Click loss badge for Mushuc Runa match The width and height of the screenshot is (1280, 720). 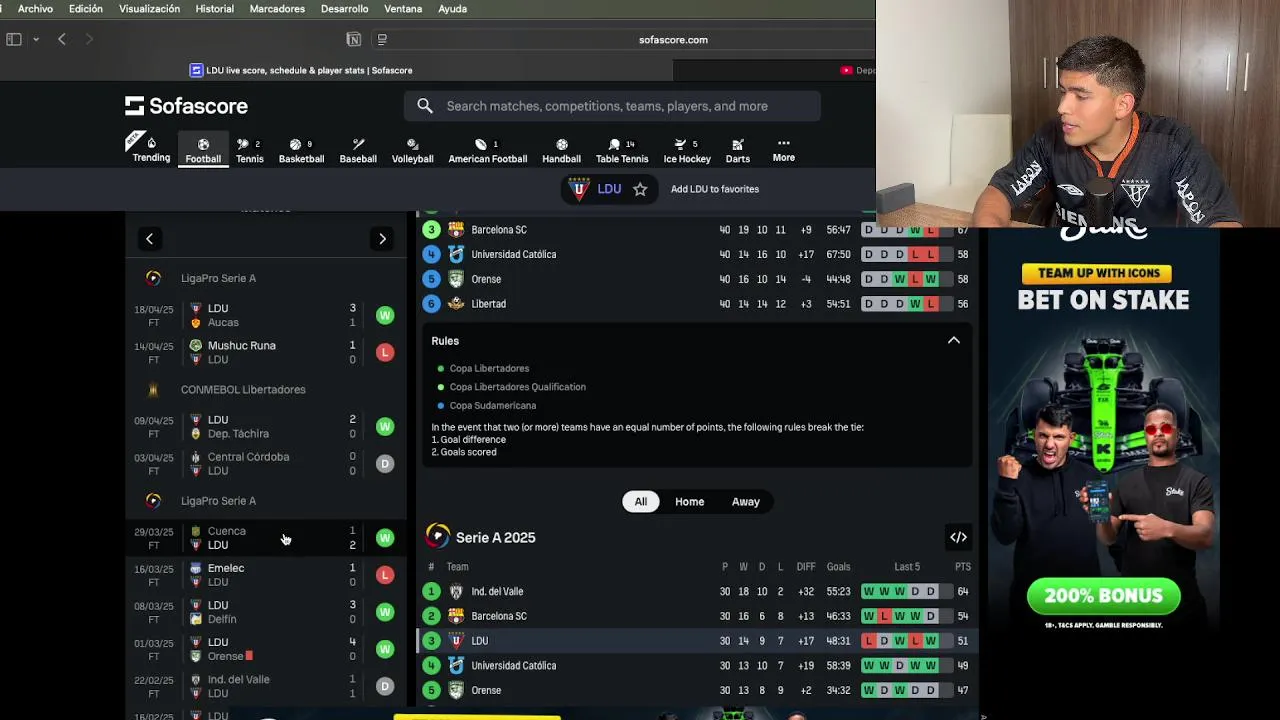385,353
